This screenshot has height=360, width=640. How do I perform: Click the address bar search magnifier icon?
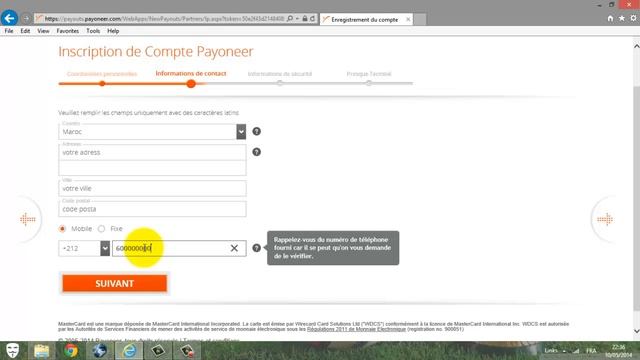(290, 19)
